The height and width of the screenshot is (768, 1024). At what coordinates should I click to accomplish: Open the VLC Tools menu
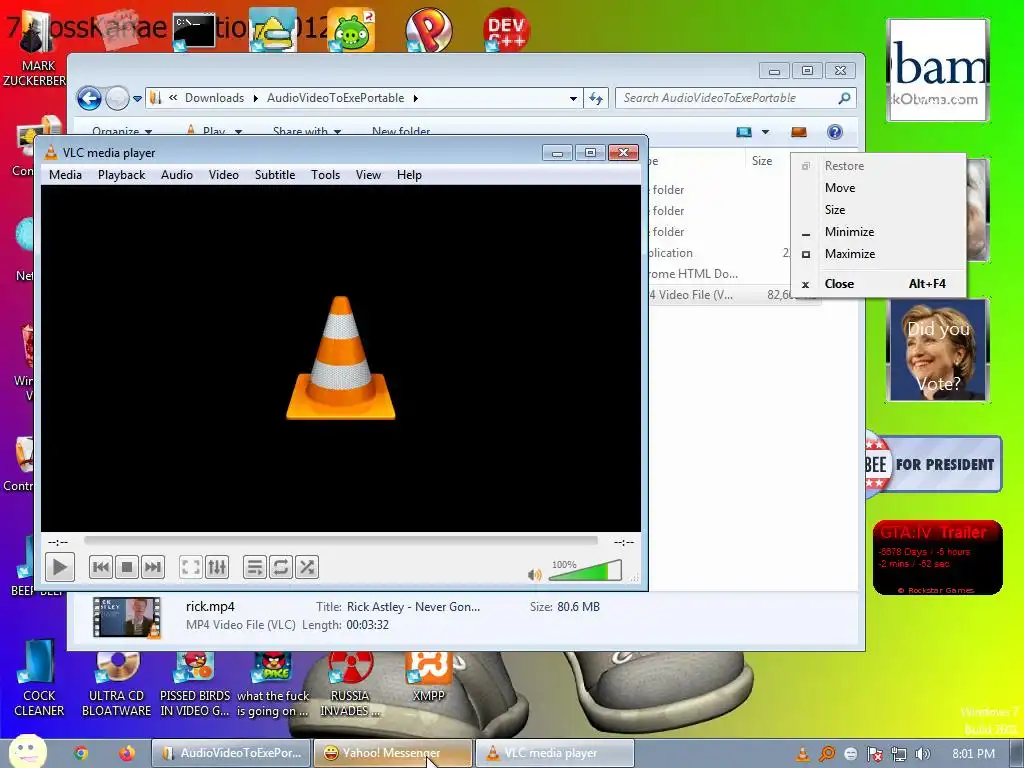(x=325, y=175)
